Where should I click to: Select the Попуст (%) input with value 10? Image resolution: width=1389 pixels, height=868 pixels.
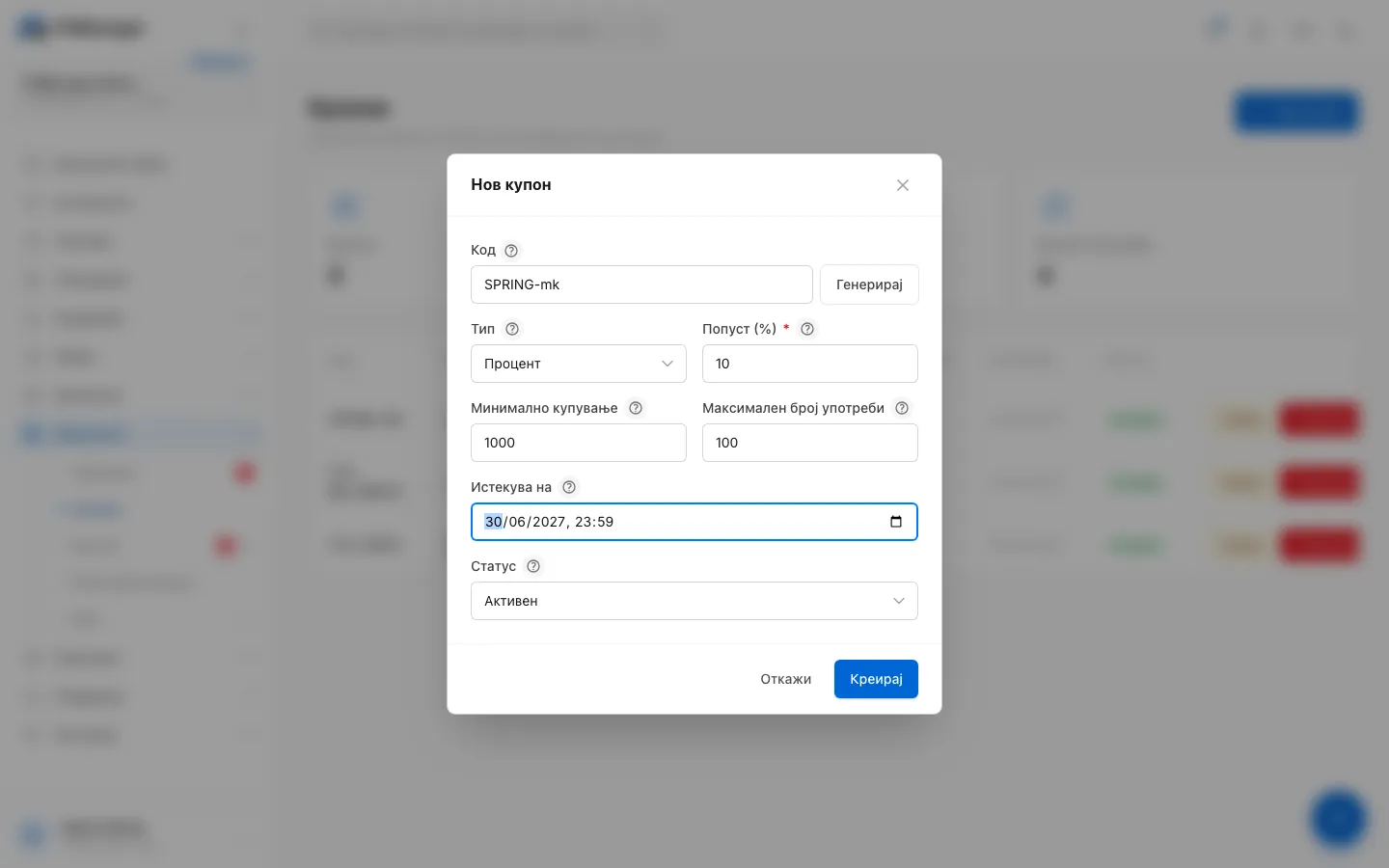point(810,364)
